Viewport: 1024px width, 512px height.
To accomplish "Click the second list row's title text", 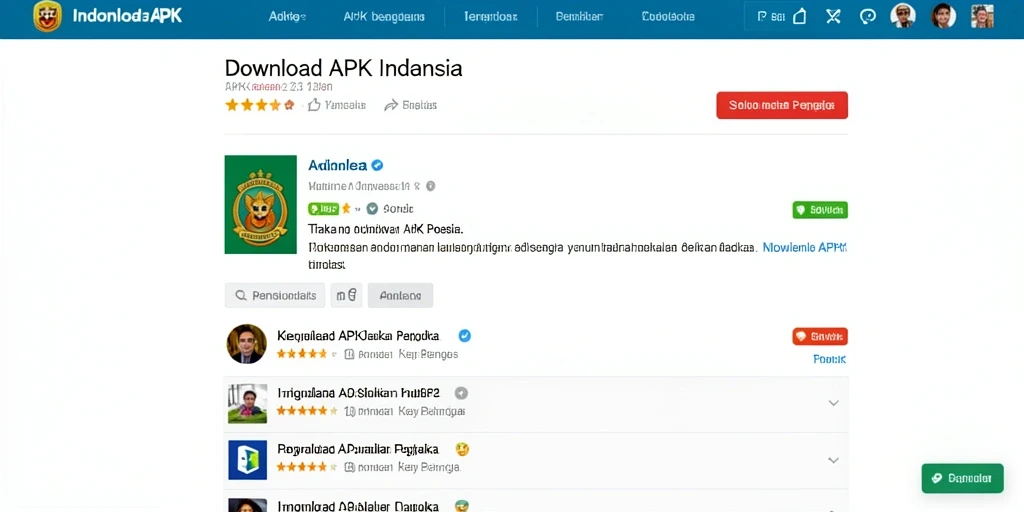I will pyautogui.click(x=359, y=393).
